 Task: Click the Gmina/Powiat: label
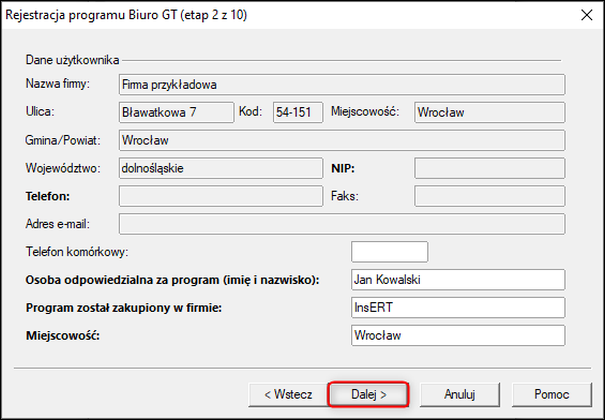(63, 140)
